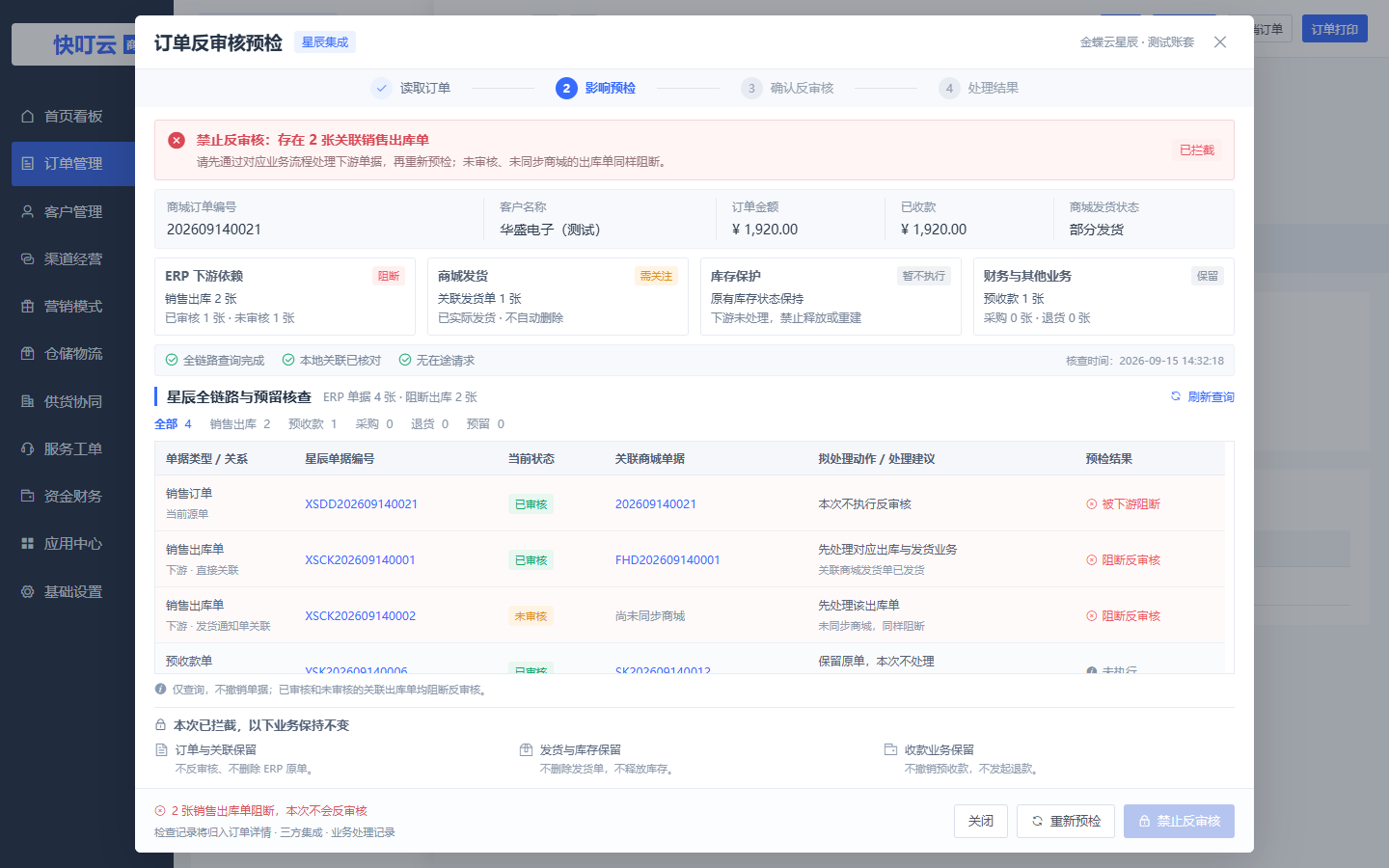Screen dimensions: 1389x868
Task: Click the check icon beside 本地关联已核对
Action: pyautogui.click(x=288, y=360)
